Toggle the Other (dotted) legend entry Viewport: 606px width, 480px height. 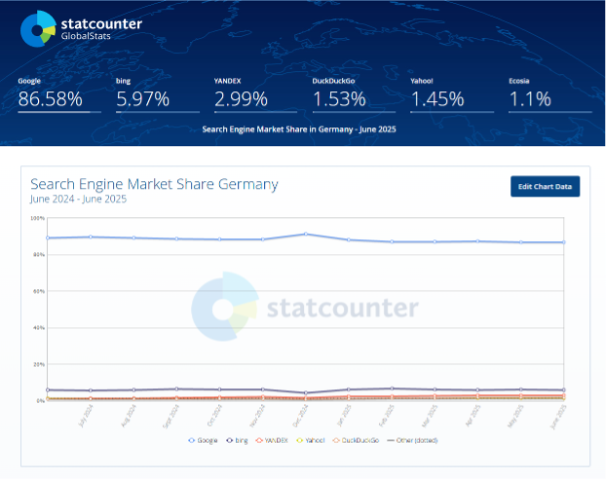[412, 440]
